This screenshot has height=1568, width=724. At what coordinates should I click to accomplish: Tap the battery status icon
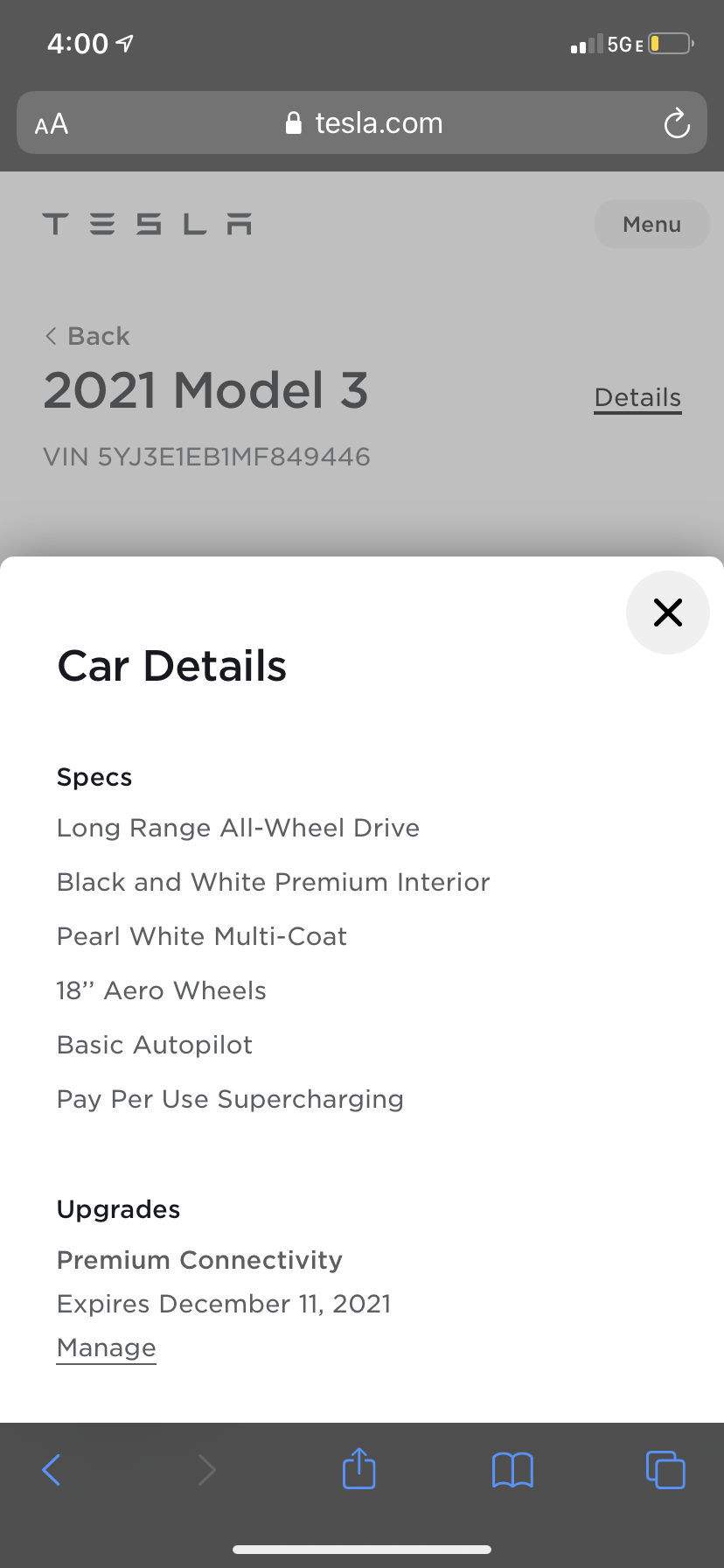671,44
